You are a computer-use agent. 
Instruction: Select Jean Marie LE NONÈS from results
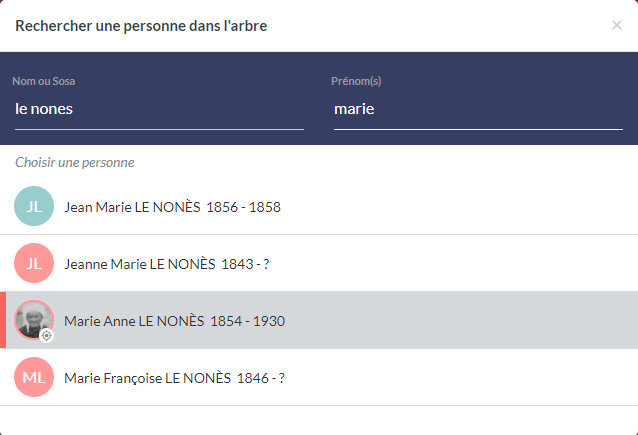pos(133,207)
